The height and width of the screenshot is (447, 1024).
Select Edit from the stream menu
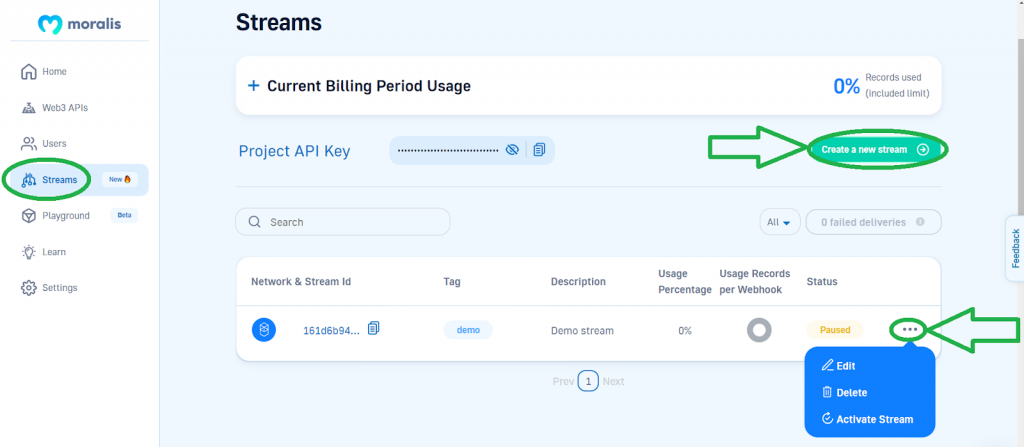[x=839, y=366]
